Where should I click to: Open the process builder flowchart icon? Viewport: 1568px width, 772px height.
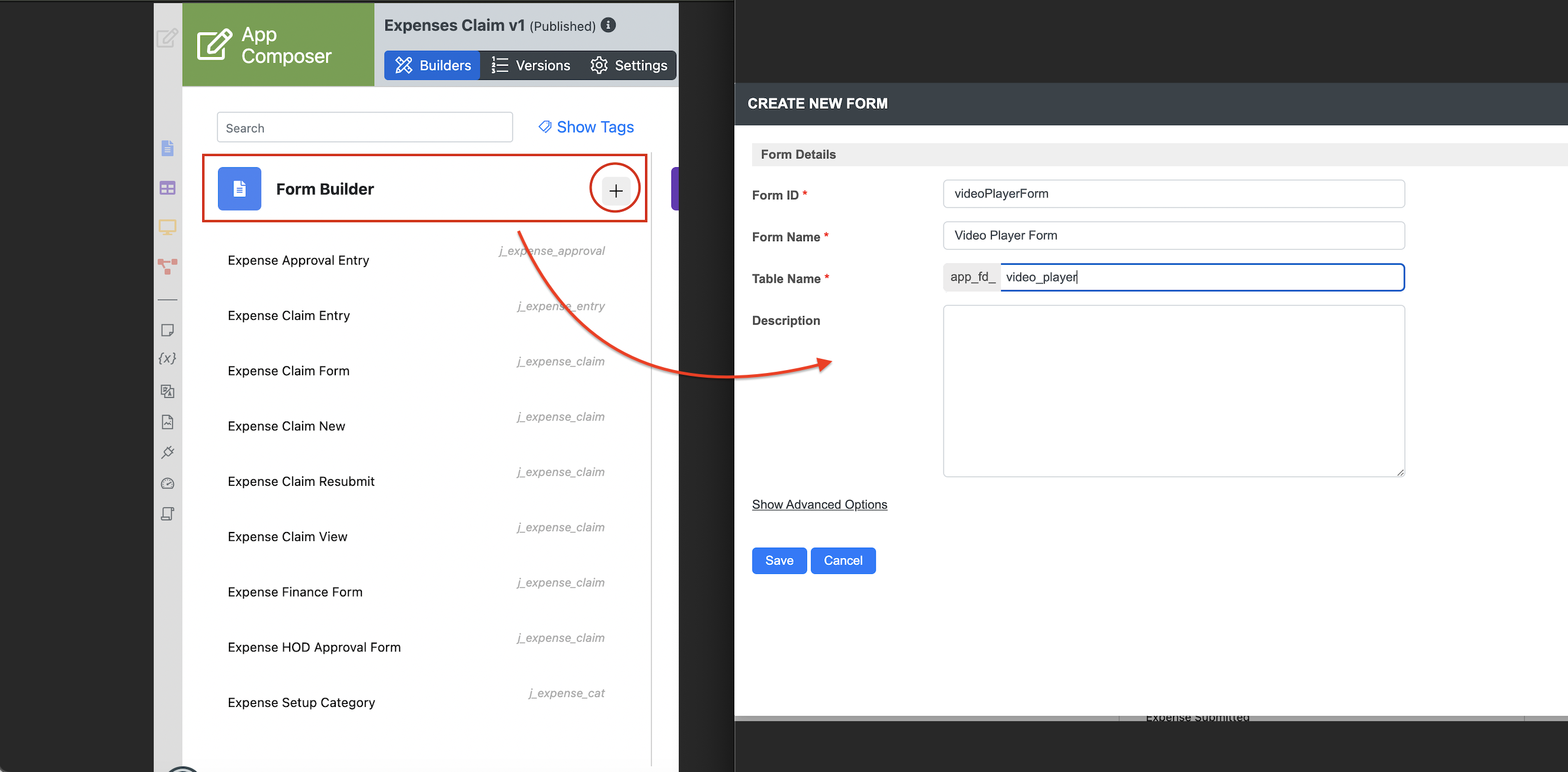[x=167, y=265]
